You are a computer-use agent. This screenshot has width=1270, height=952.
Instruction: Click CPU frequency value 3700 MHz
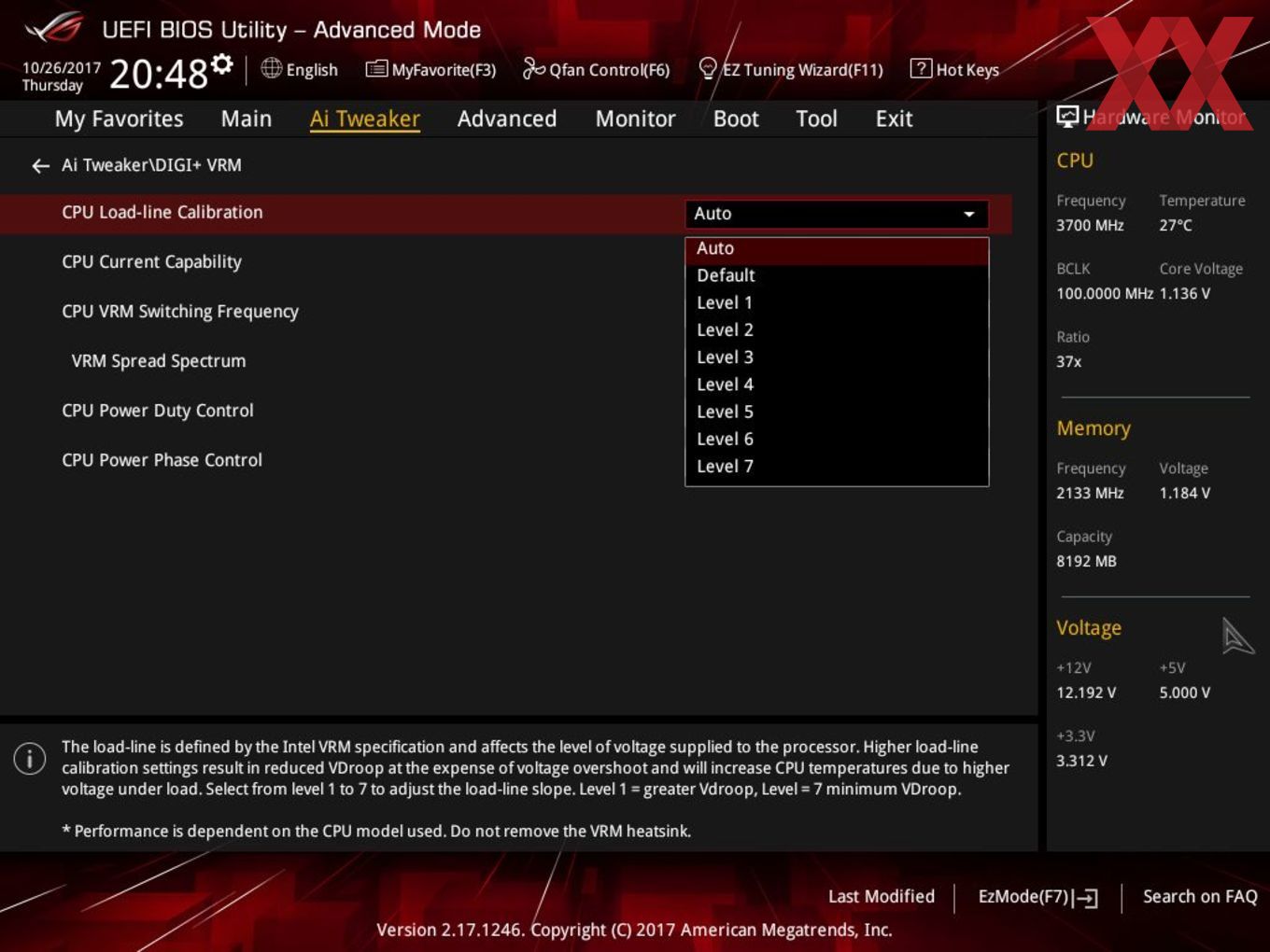click(x=1090, y=225)
